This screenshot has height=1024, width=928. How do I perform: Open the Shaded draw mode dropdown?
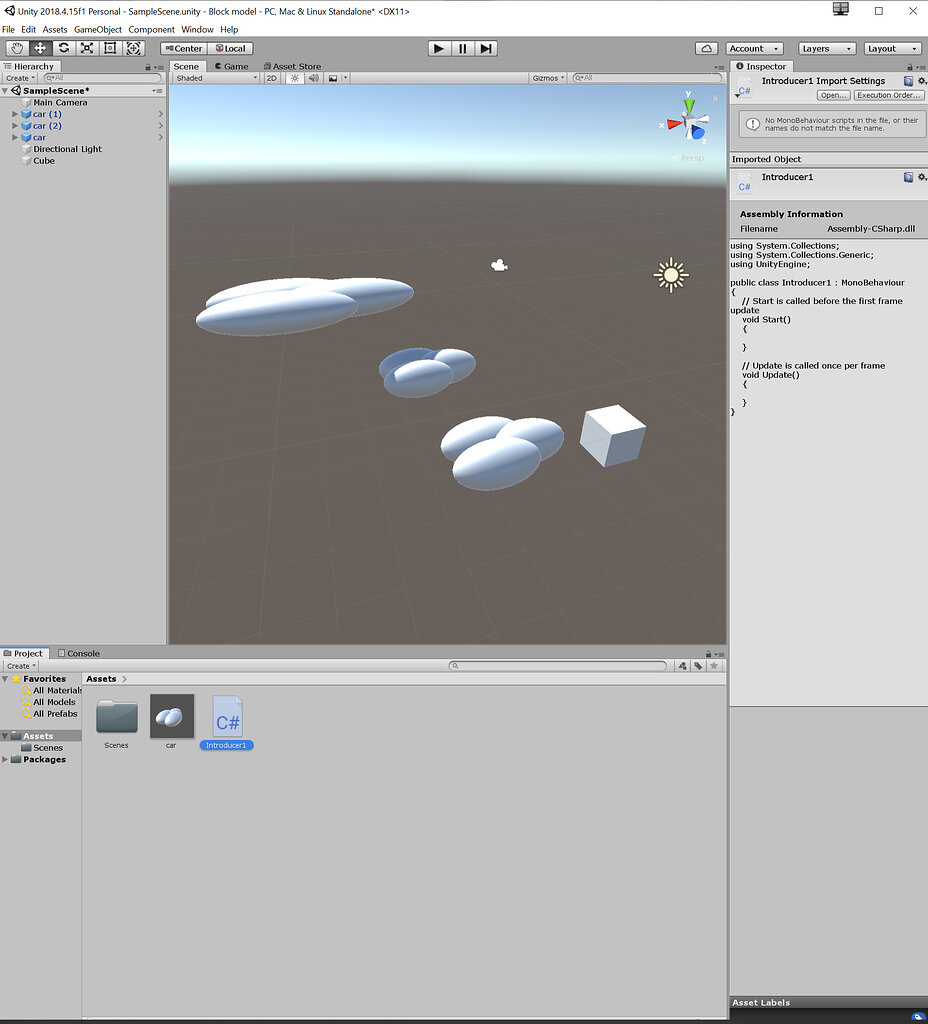pos(215,78)
